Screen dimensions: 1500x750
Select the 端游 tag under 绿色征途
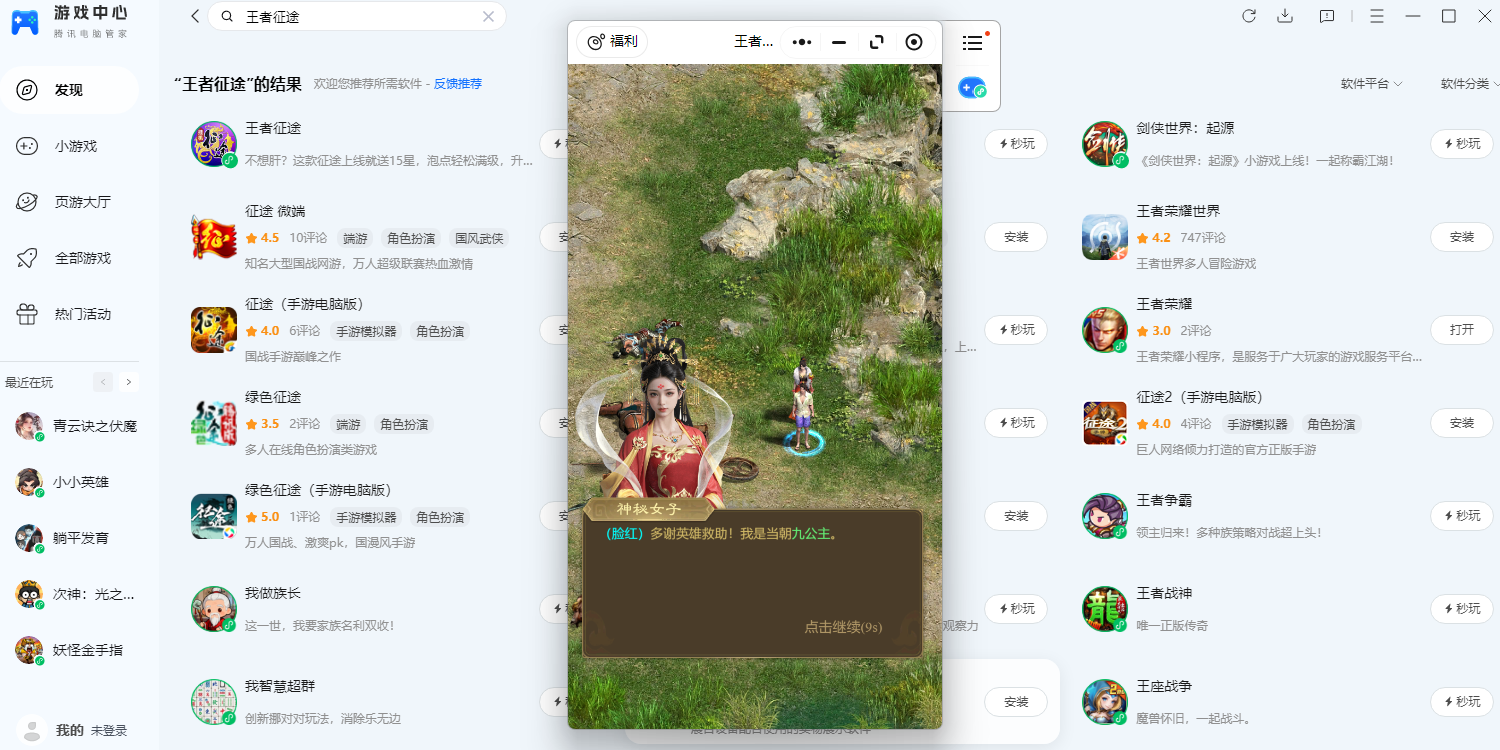(x=348, y=424)
